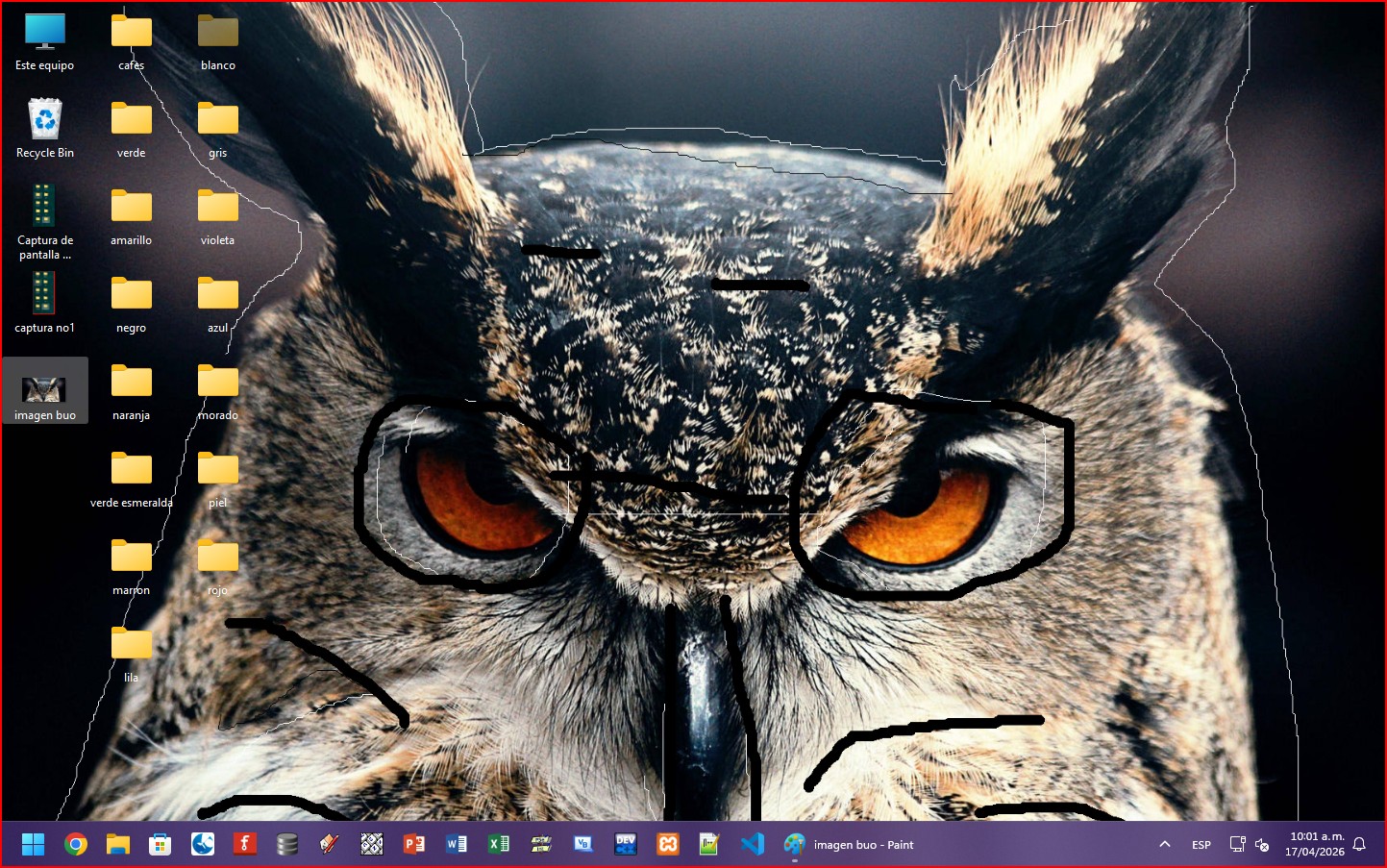The height and width of the screenshot is (868, 1387).
Task: Select the verde esmeralda folder
Action: click(132, 478)
